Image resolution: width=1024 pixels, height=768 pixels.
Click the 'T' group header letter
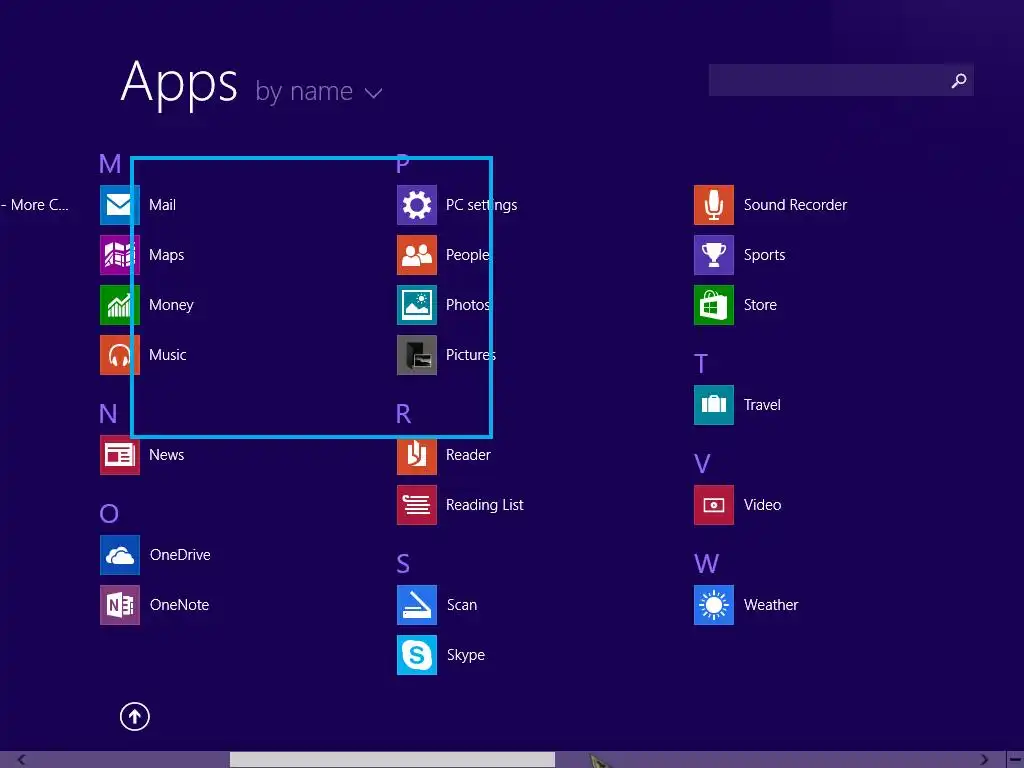pyautogui.click(x=701, y=364)
